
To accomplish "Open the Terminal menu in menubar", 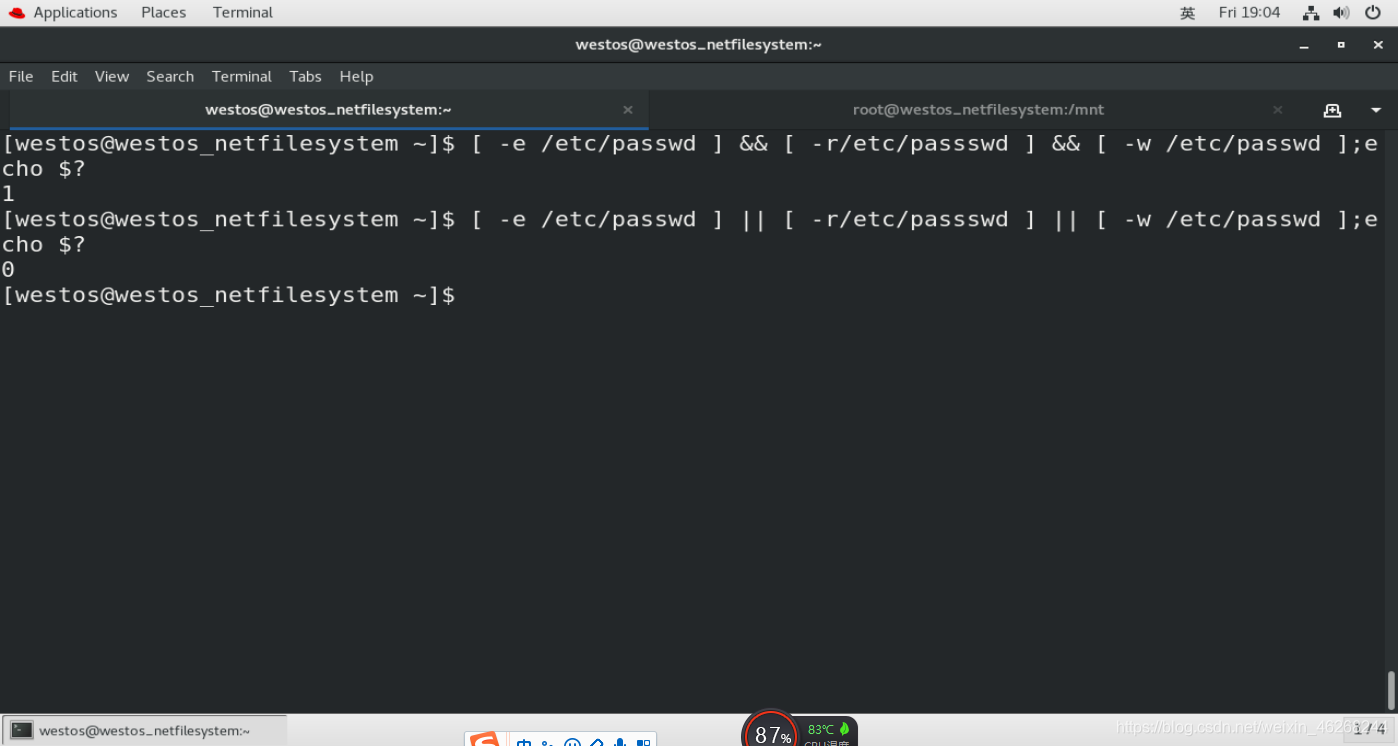I will pos(242,76).
